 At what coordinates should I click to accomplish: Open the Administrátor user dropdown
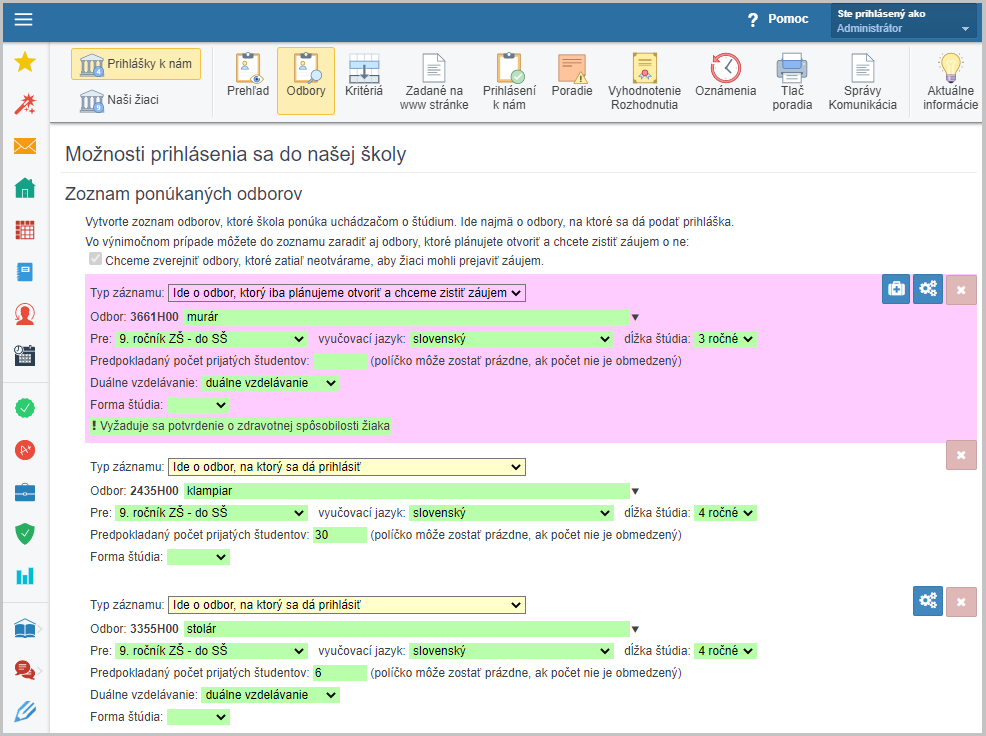(904, 21)
